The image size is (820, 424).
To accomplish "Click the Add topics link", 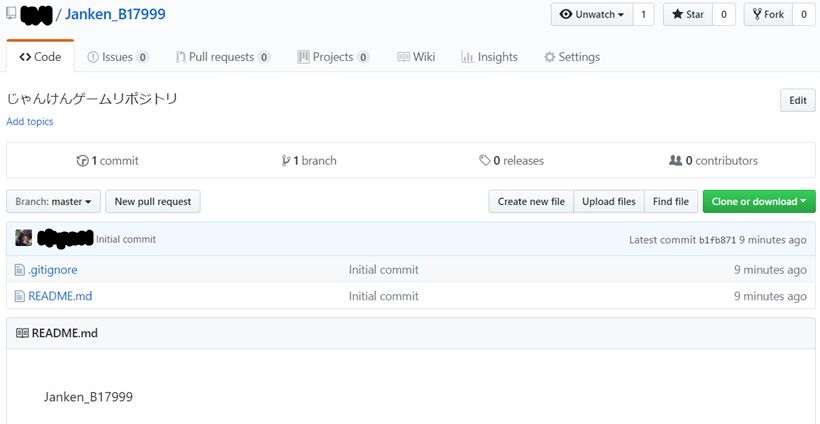I will [x=30, y=122].
